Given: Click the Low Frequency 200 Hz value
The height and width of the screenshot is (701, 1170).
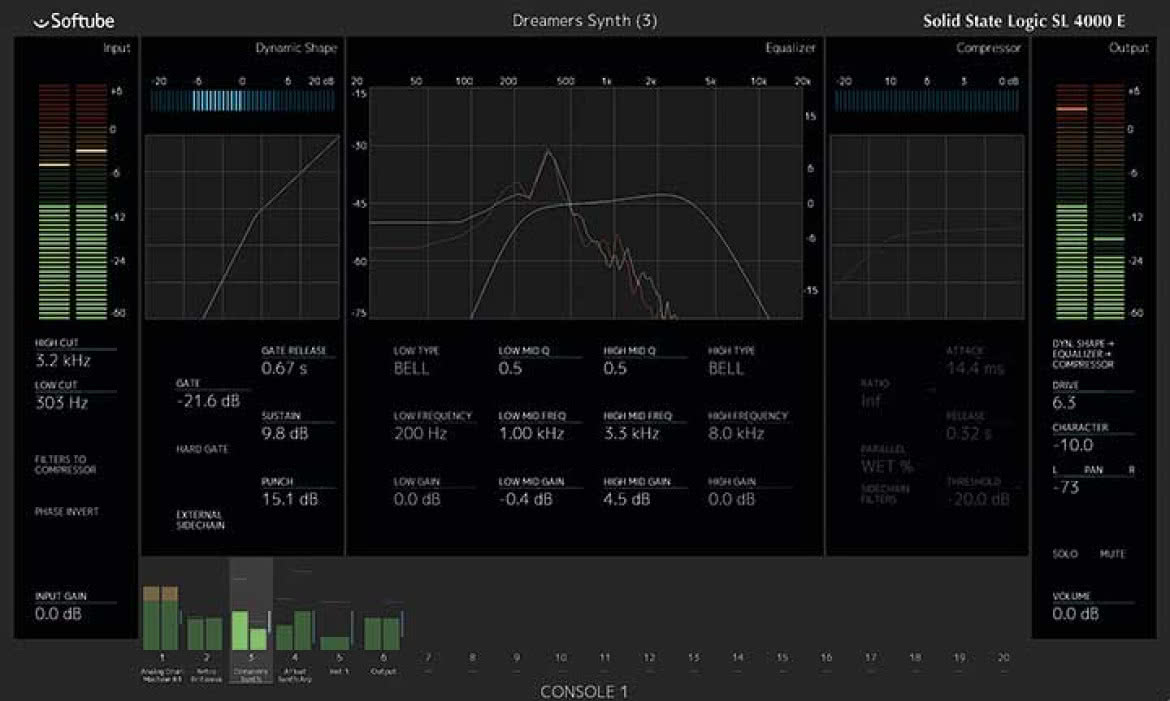Looking at the screenshot, I should (x=420, y=433).
